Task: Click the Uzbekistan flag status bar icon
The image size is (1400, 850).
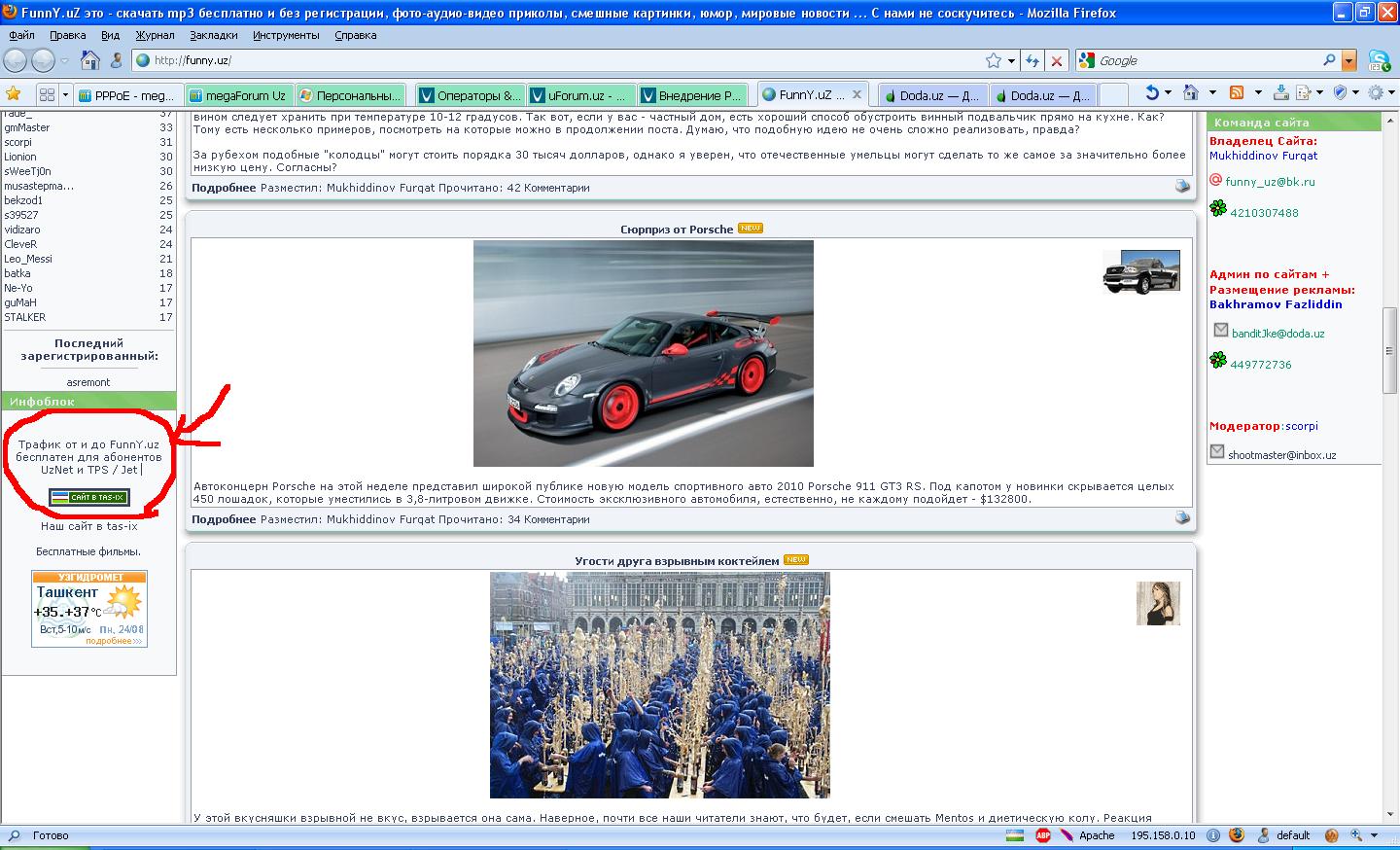Action: 1015,835
